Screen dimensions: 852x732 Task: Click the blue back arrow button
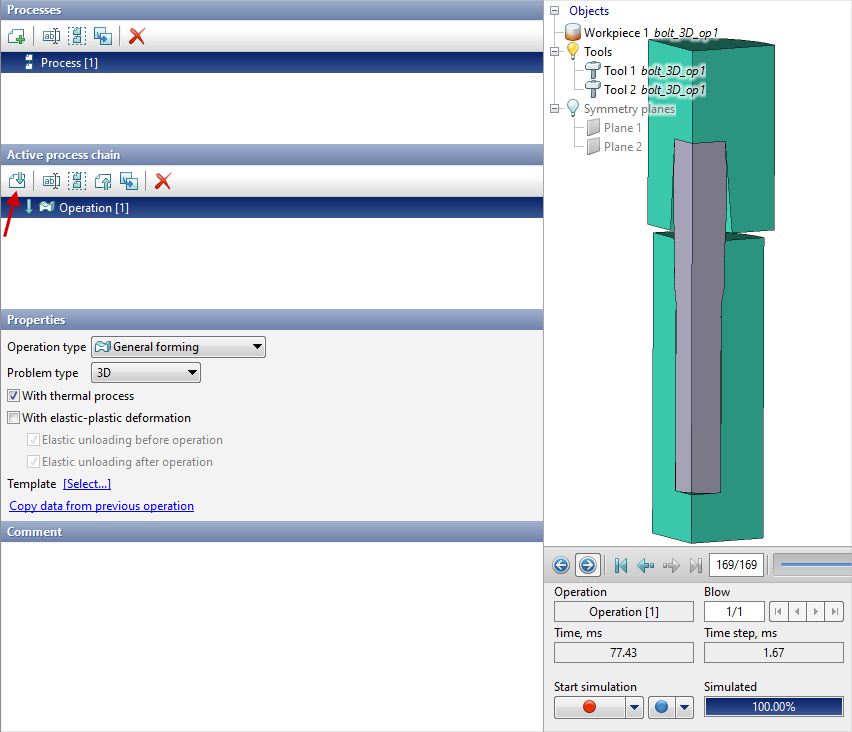[561, 565]
